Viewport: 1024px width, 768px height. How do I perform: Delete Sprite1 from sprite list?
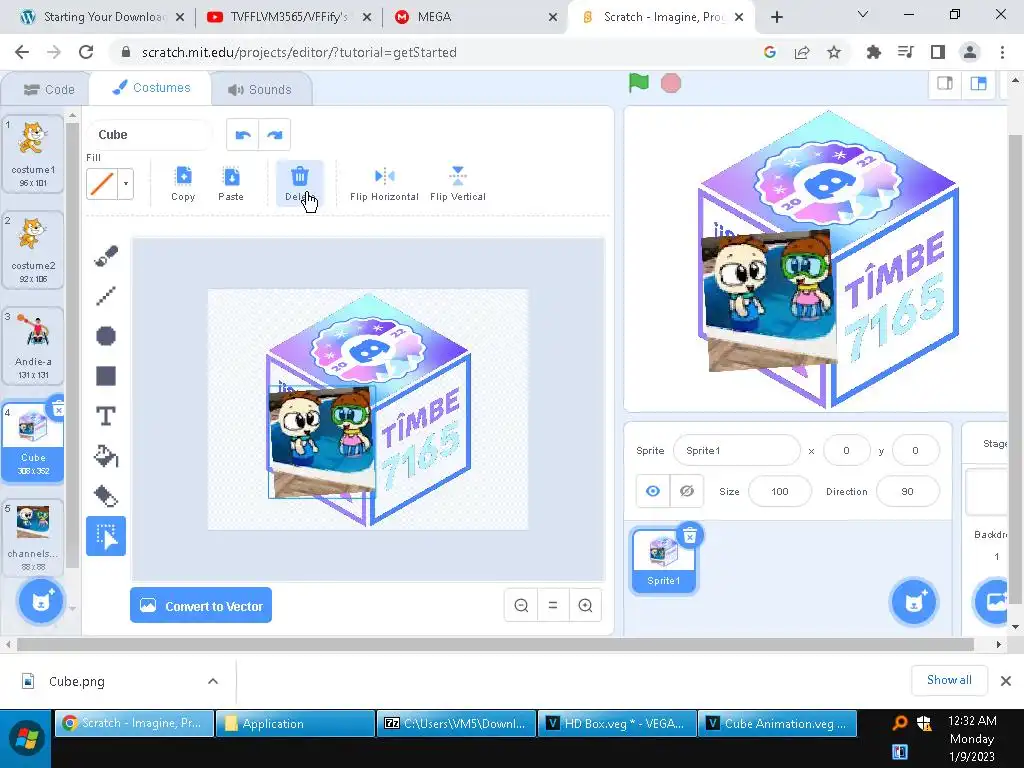click(x=690, y=536)
